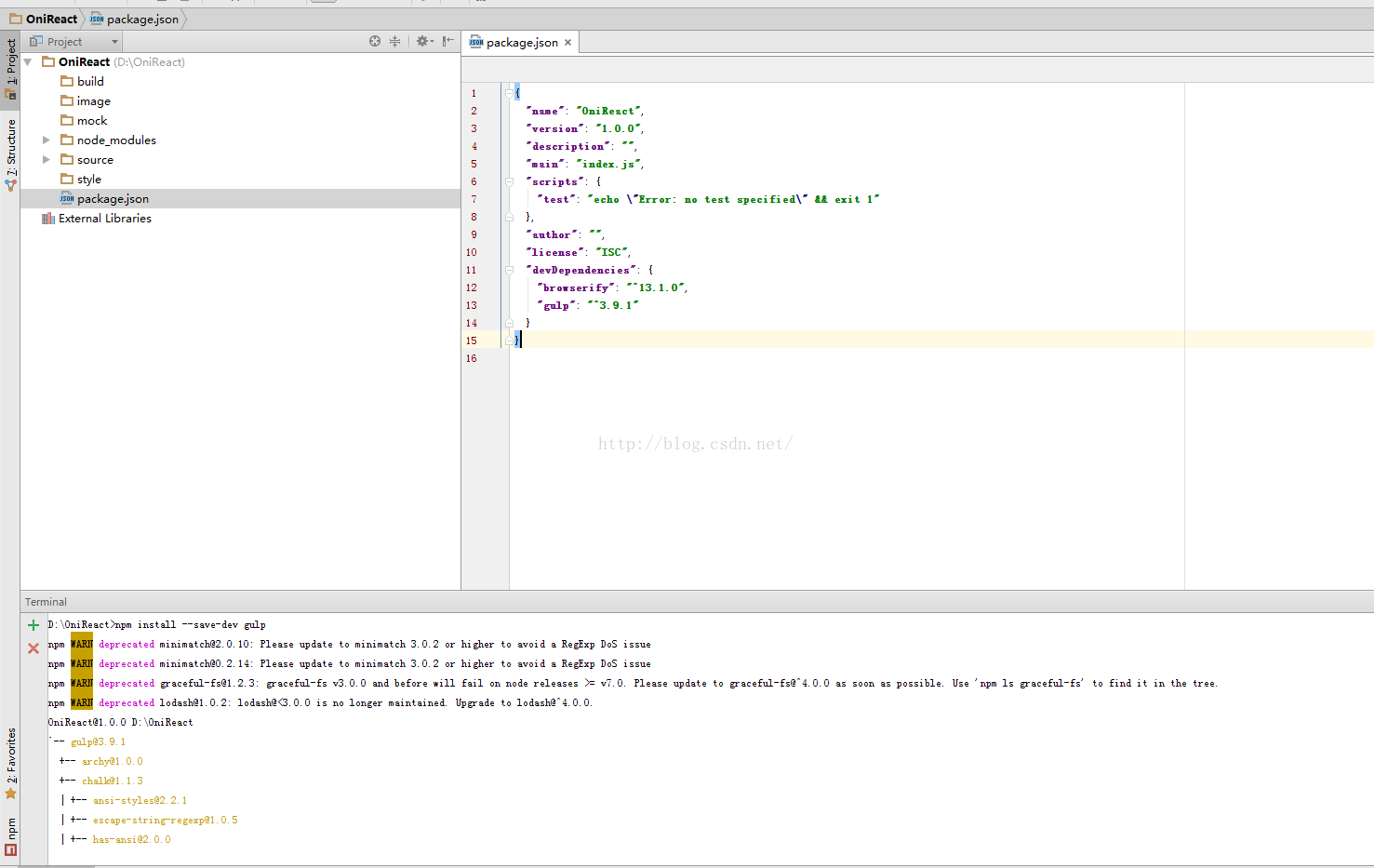Click the fold end marker at line 8
The height and width of the screenshot is (868, 1374).
coord(509,217)
